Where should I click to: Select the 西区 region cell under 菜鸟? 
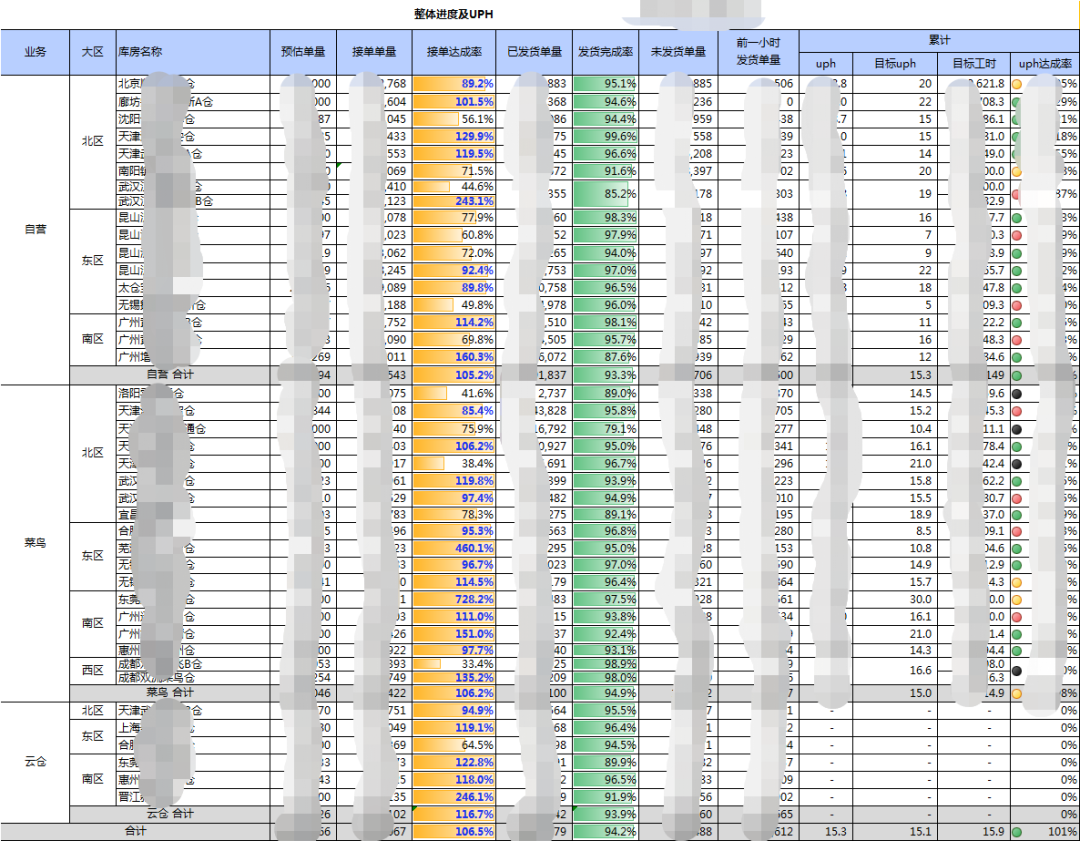[x=92, y=670]
